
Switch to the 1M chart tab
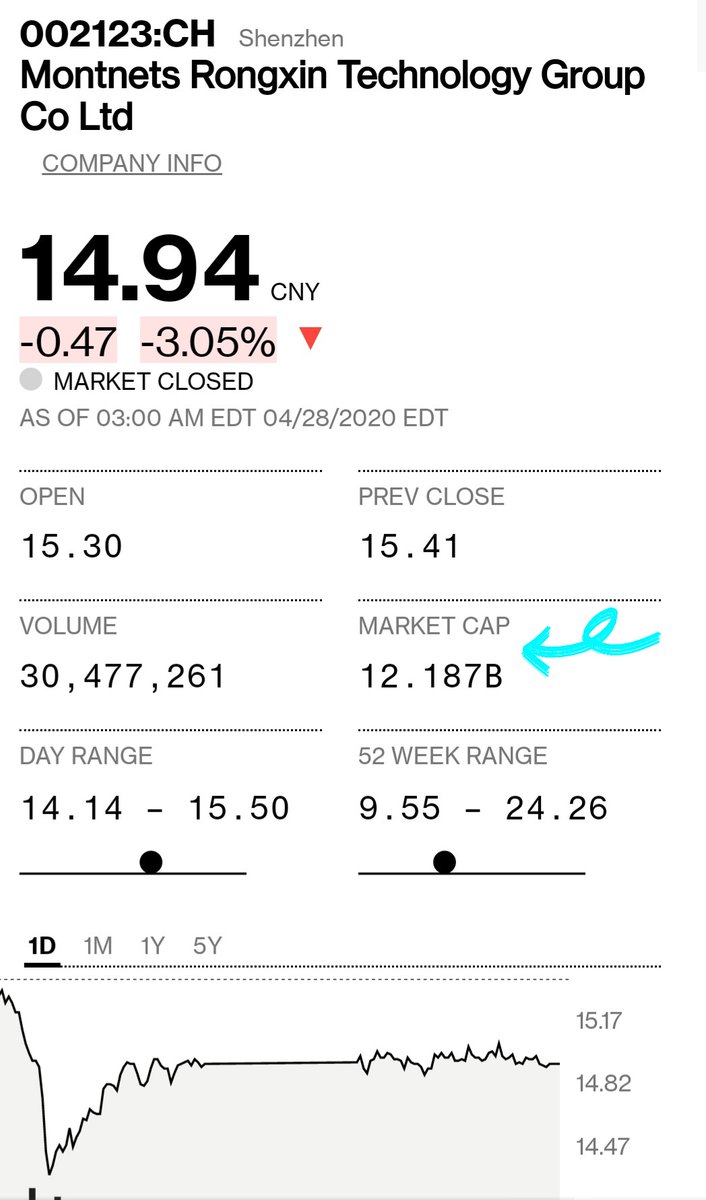97,945
